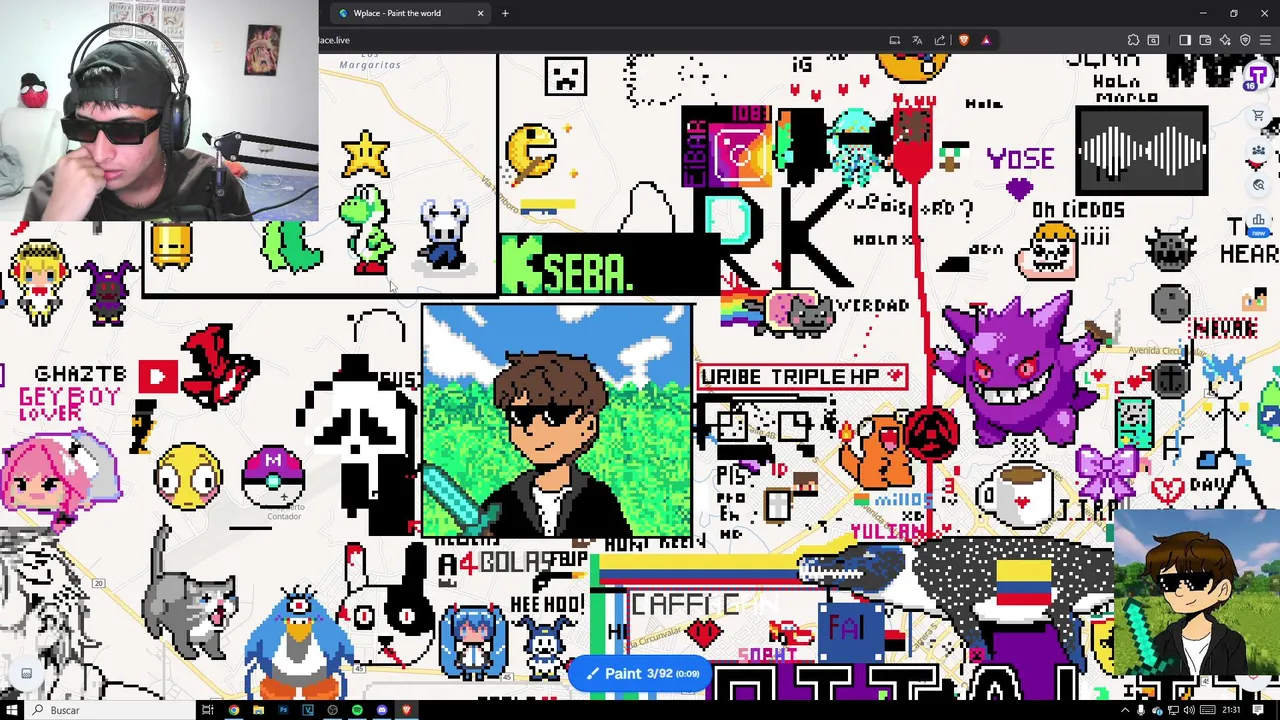Open the browser hamburger menu

click(x=1265, y=40)
